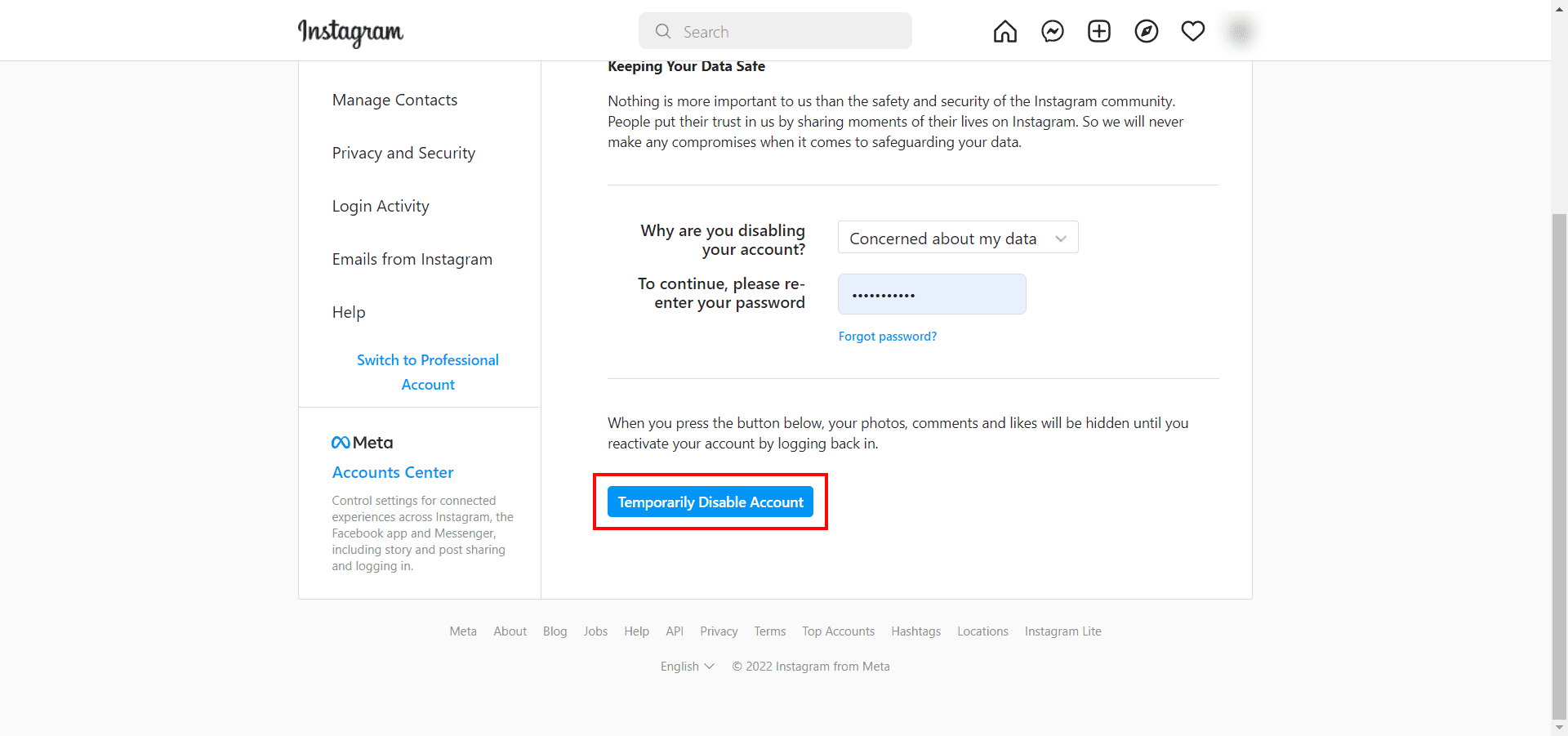Screen dimensions: 1568x736
Task: Open the profile avatar menu
Action: pos(1240,32)
